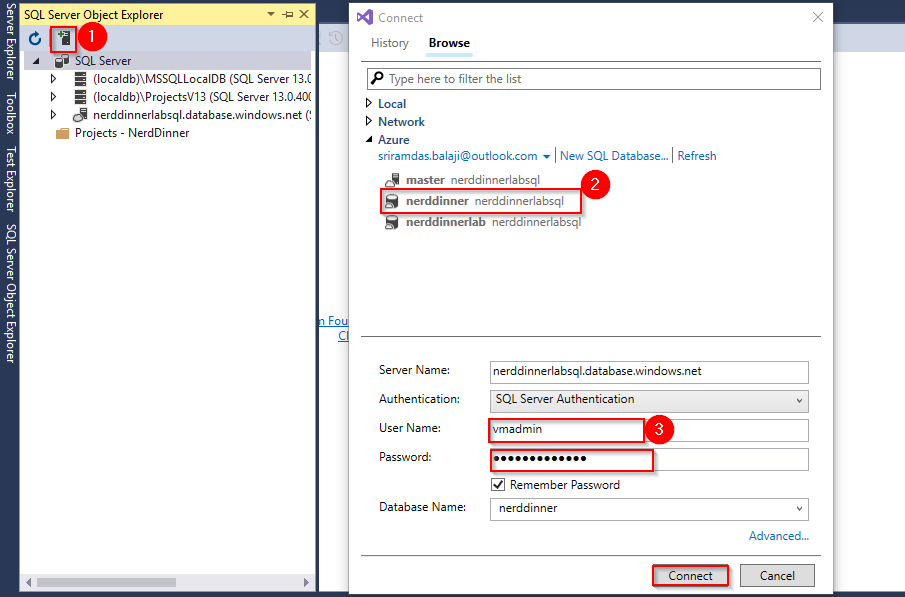
Task: Click the left arrow of the horizontal scrollbar
Action: [28, 582]
